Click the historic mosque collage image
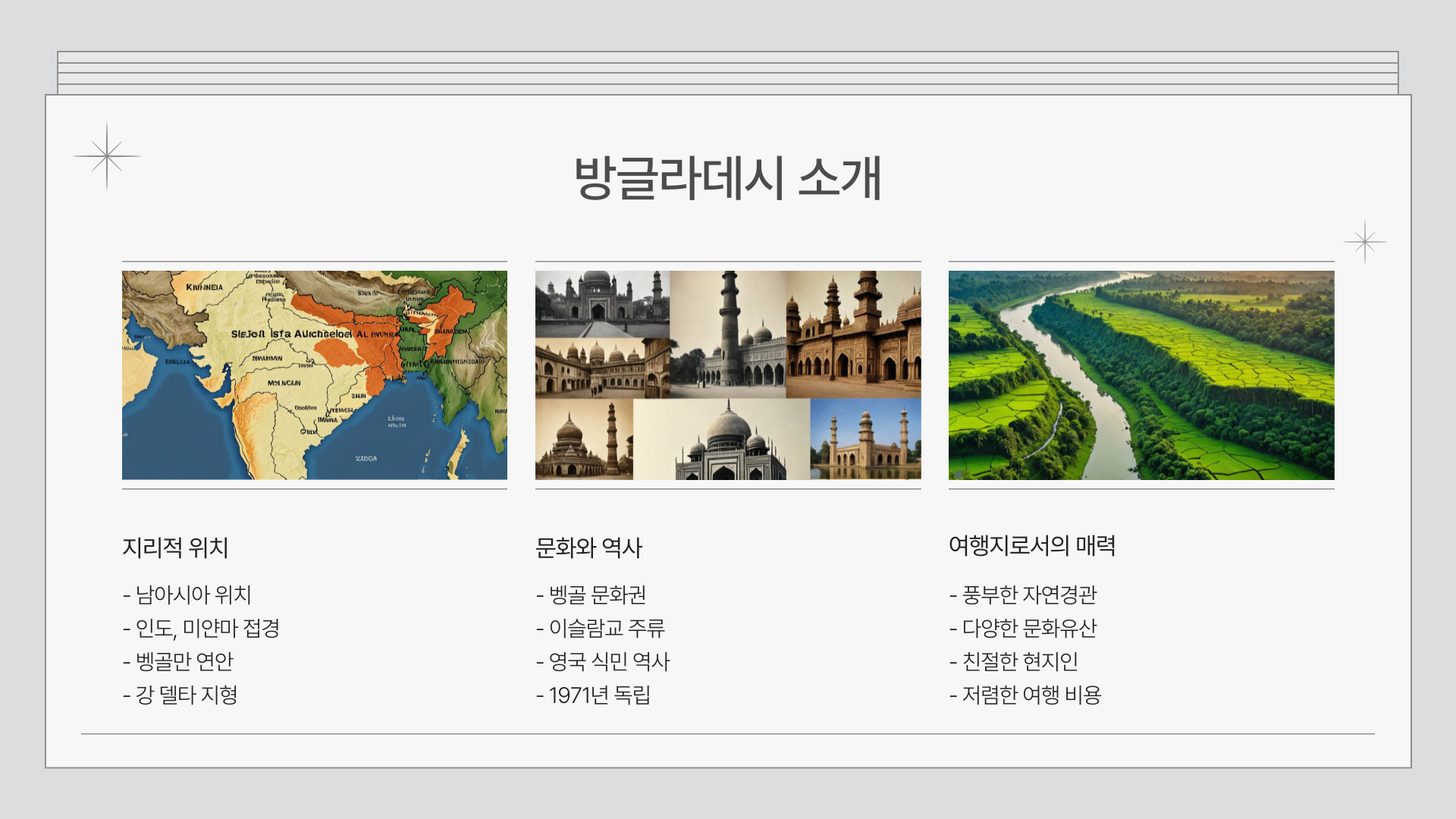The width and height of the screenshot is (1456, 819). click(727, 375)
